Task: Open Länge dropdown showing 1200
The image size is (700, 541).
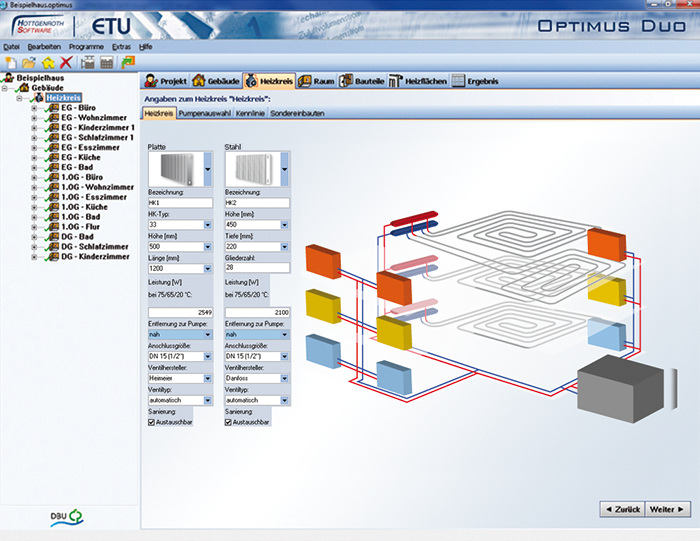Action: point(208,269)
